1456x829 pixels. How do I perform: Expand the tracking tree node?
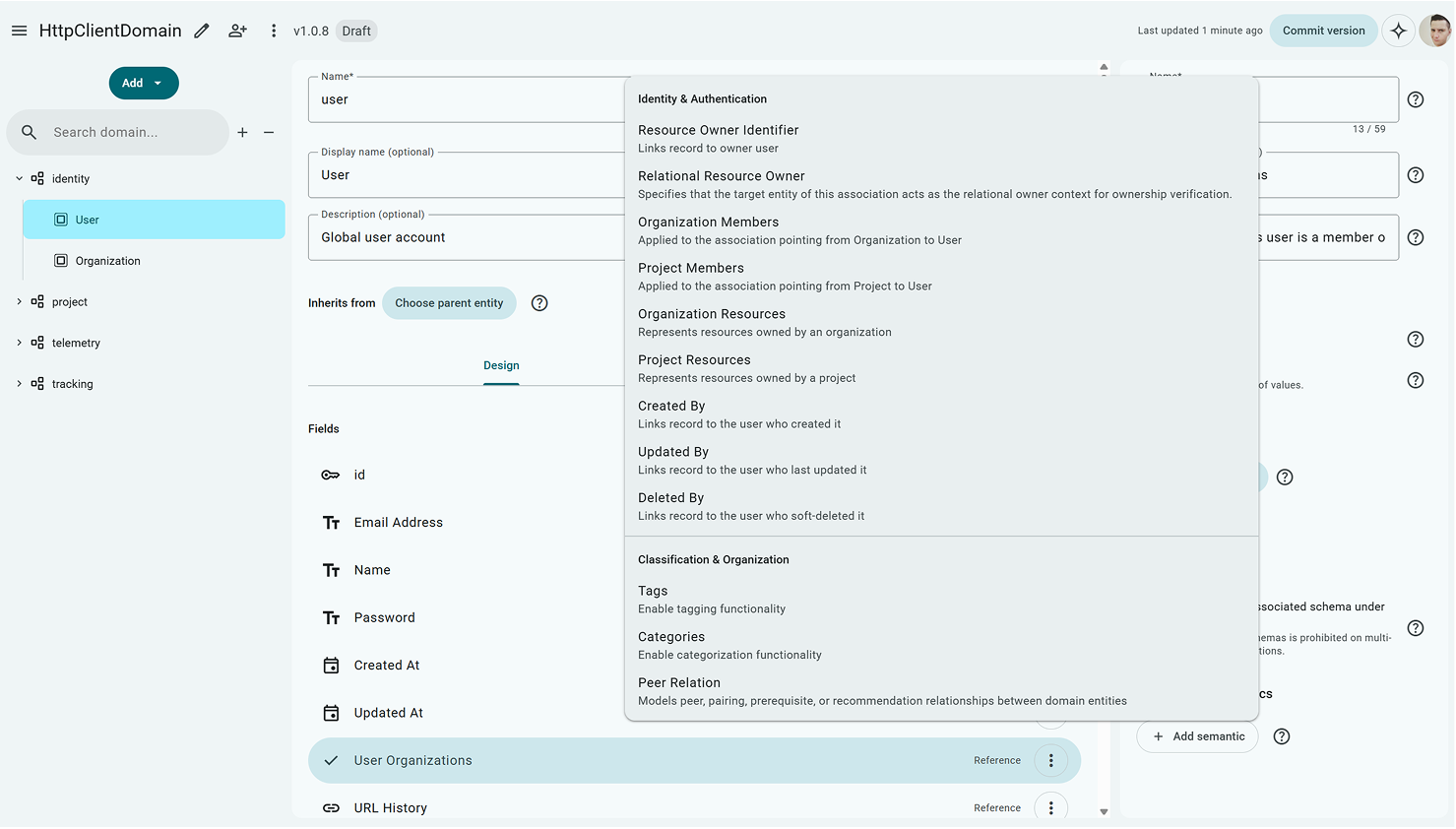coord(19,384)
